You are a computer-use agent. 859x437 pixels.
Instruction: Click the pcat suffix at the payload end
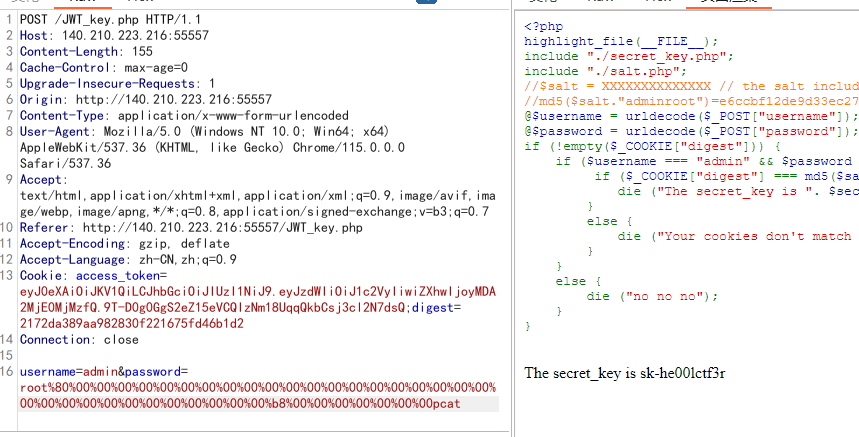click(x=447, y=404)
